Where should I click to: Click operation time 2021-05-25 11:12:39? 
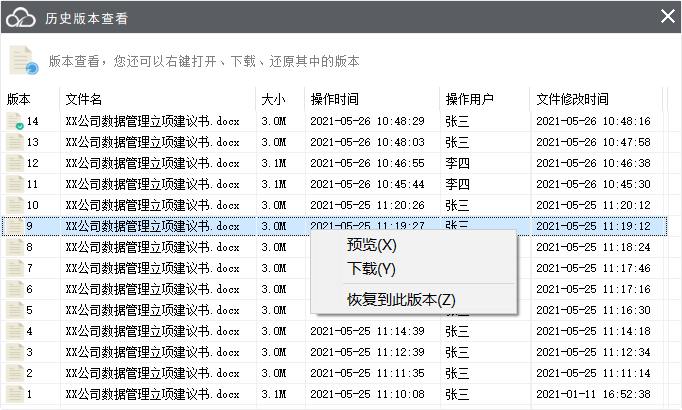[367, 352]
